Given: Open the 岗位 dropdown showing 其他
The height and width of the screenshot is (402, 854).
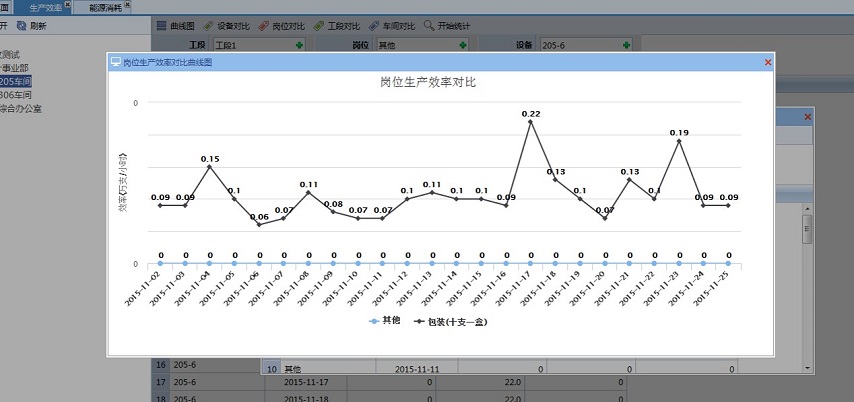Looking at the screenshot, I should [463, 45].
